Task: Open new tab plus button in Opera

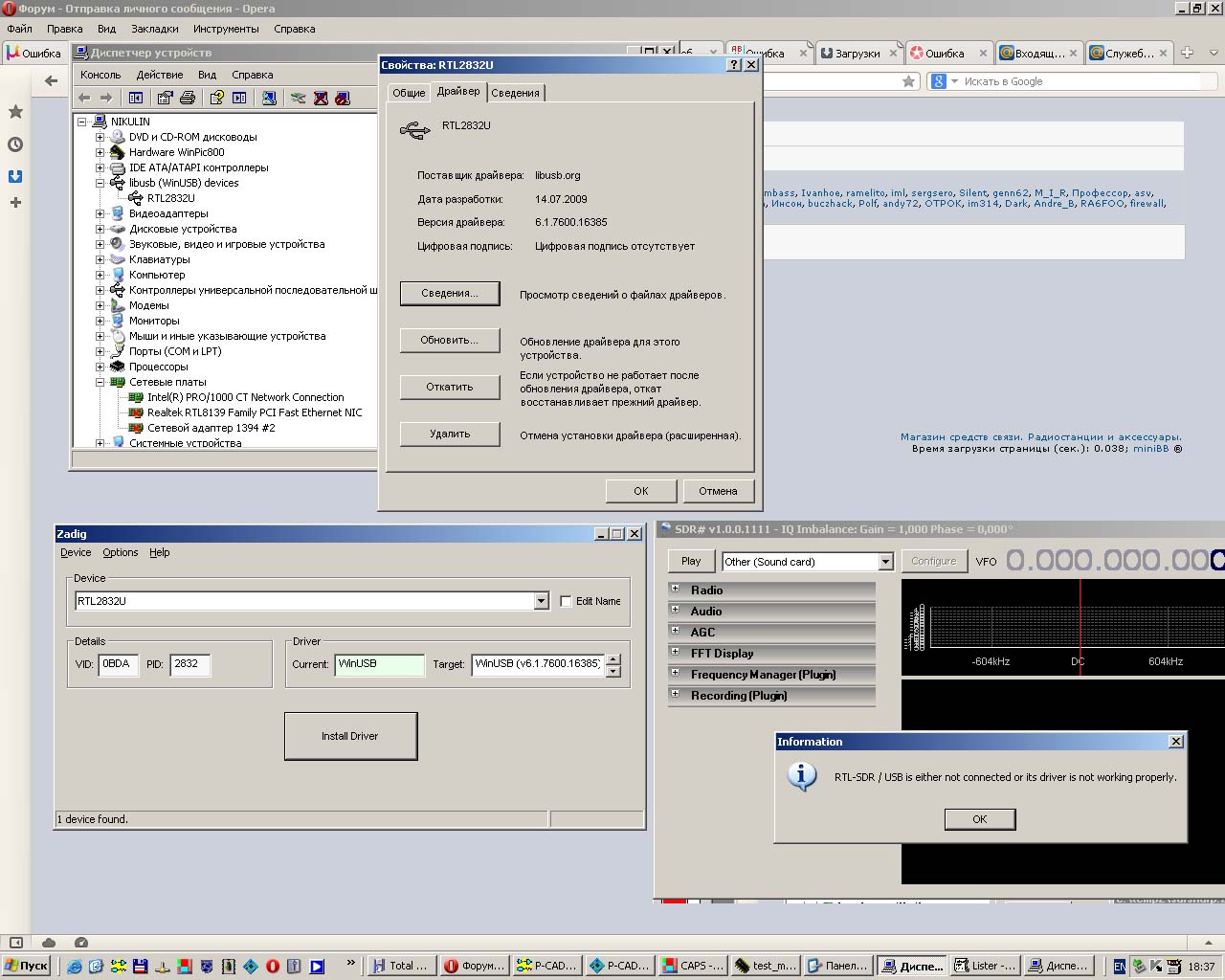Action: (1187, 53)
